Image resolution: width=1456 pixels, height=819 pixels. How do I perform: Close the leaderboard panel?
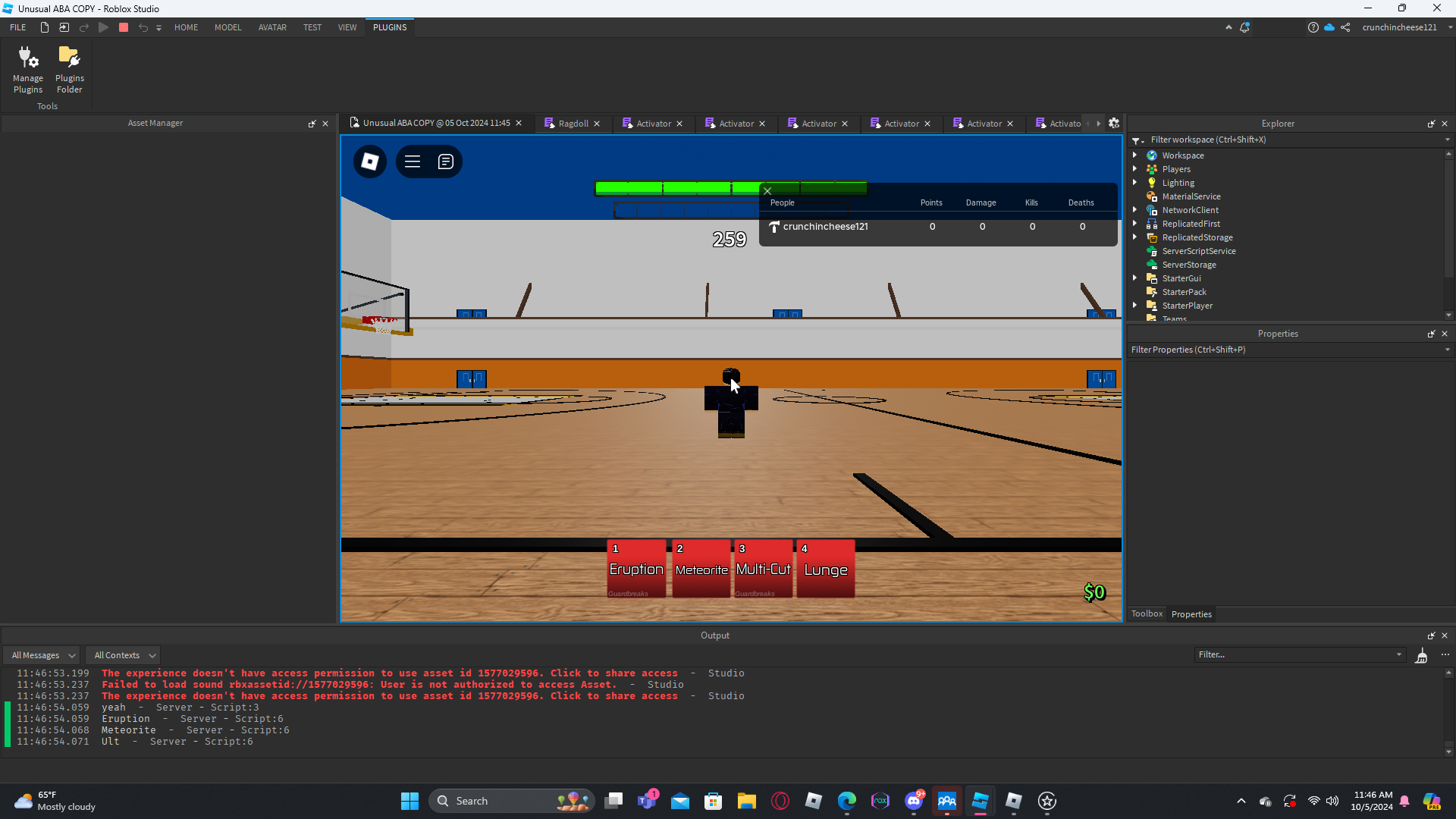click(x=767, y=191)
